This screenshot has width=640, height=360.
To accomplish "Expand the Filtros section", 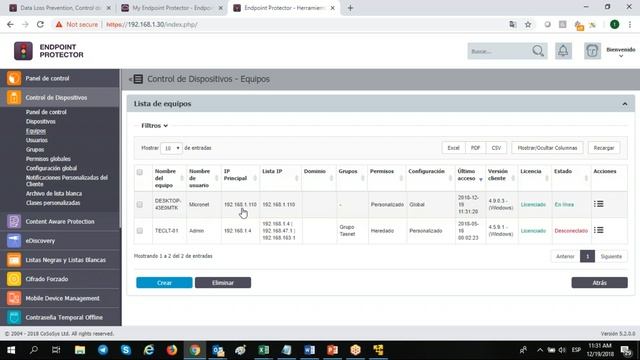I will 154,126.
